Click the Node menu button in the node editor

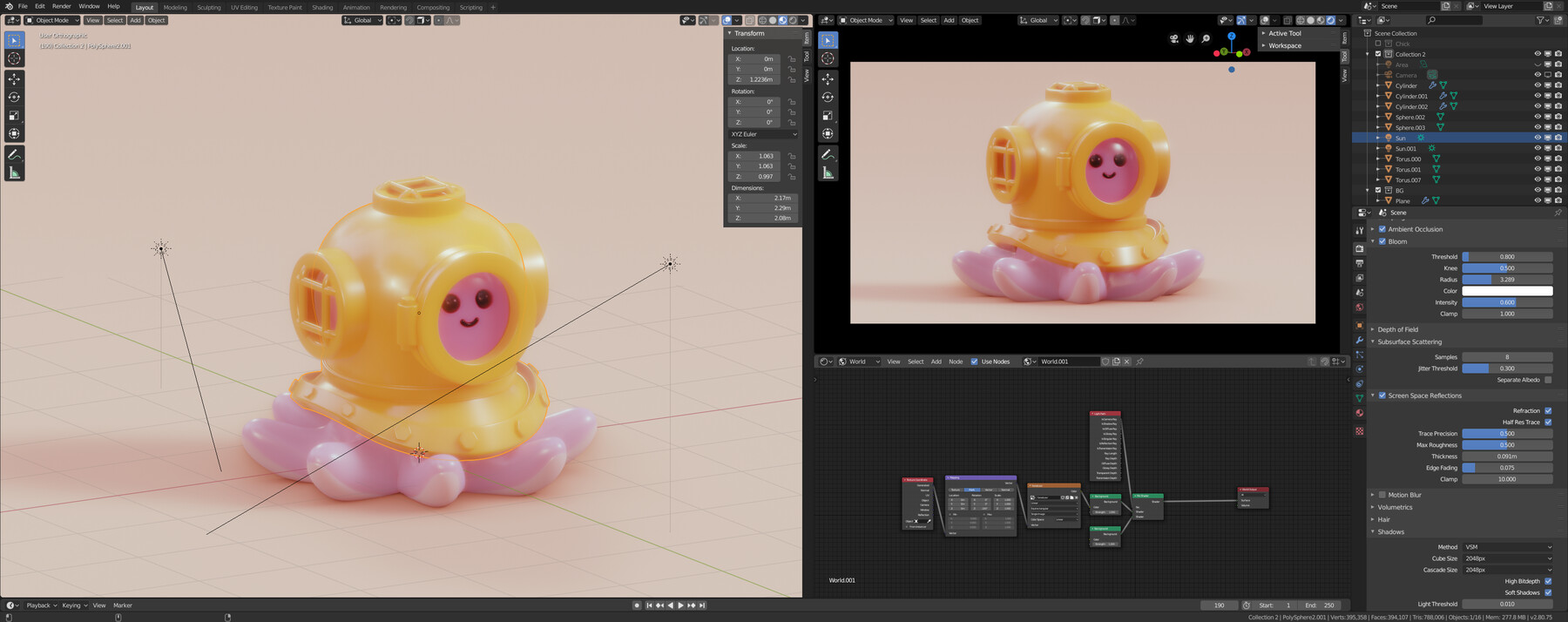(x=956, y=362)
